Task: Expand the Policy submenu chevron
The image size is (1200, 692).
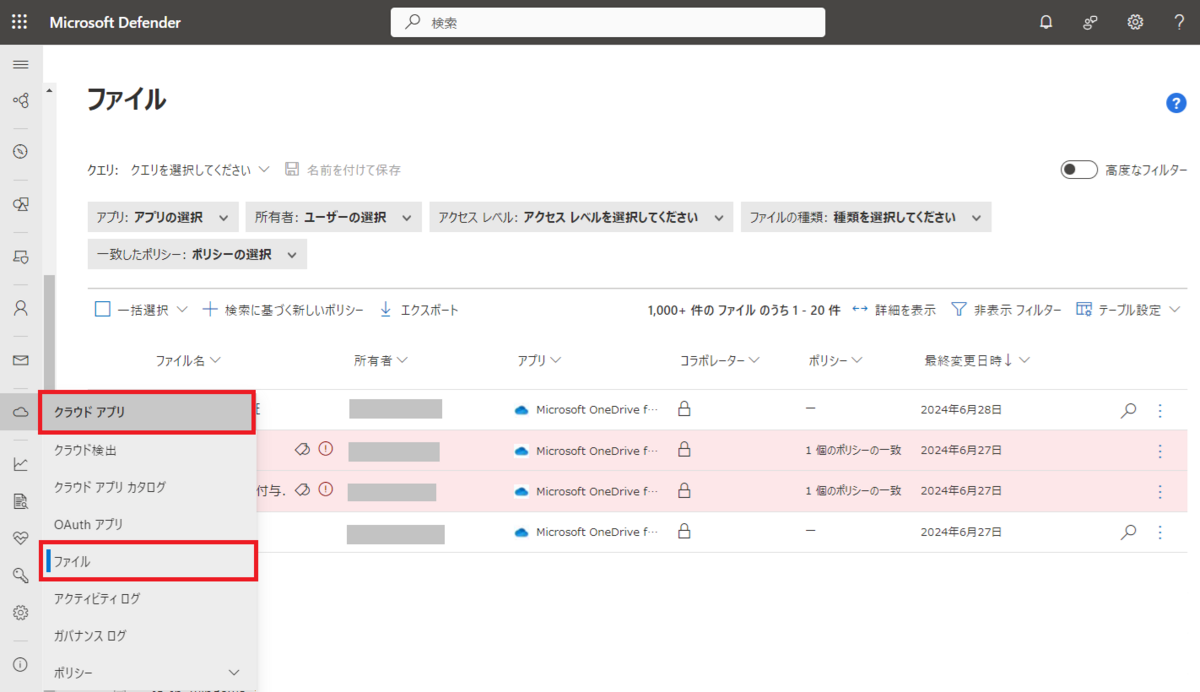Action: (x=234, y=672)
